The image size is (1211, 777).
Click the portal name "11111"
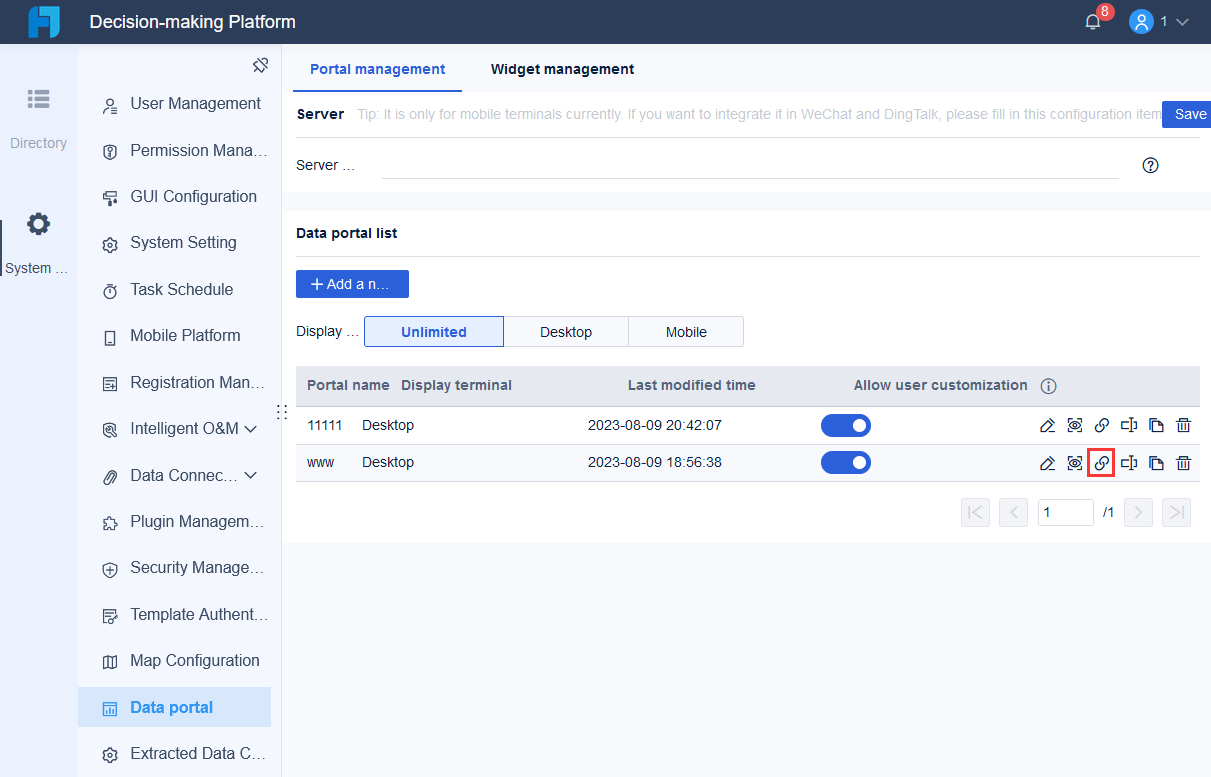[x=325, y=426]
